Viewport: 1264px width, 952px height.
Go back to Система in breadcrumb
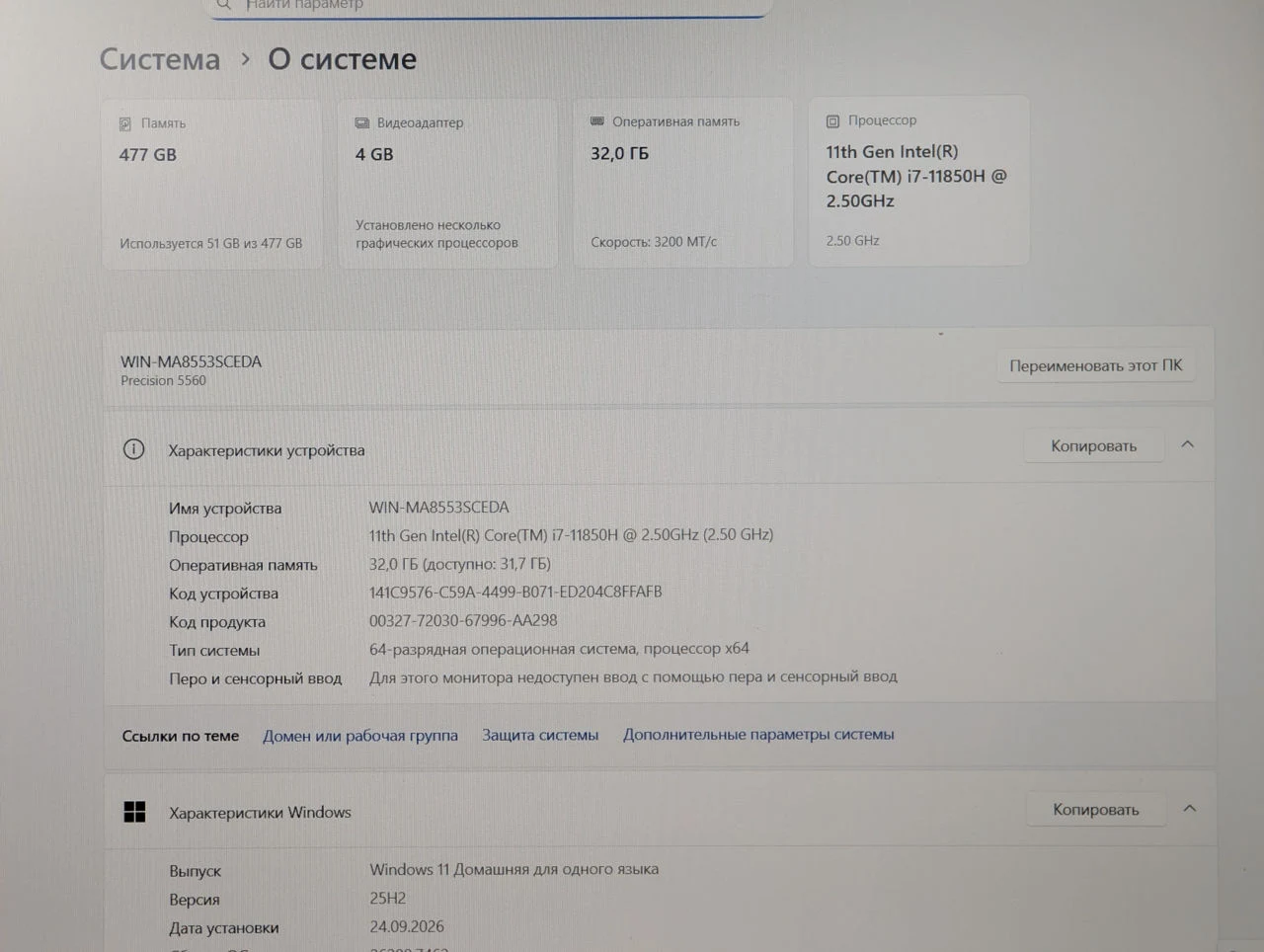click(x=160, y=59)
